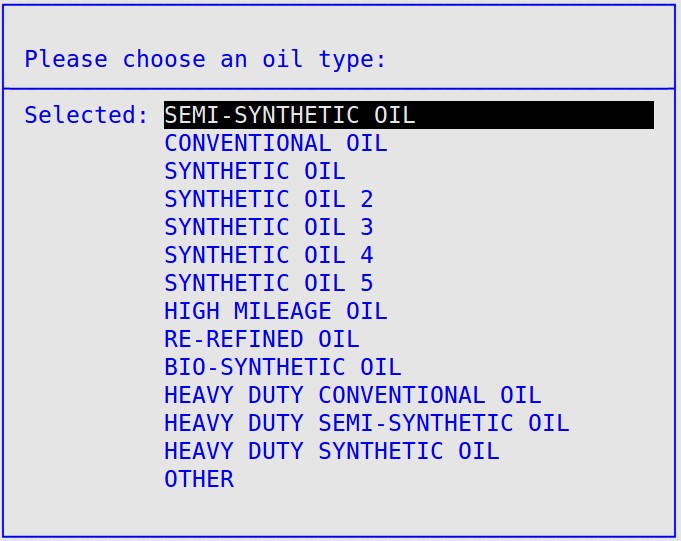681x541 pixels.
Task: Click the 'Selected:' label
Action: click(87, 115)
